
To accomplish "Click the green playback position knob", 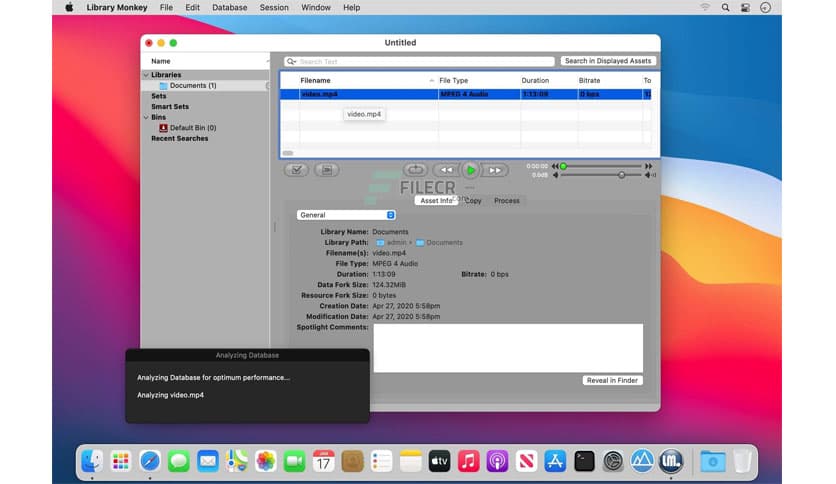I will point(563,166).
